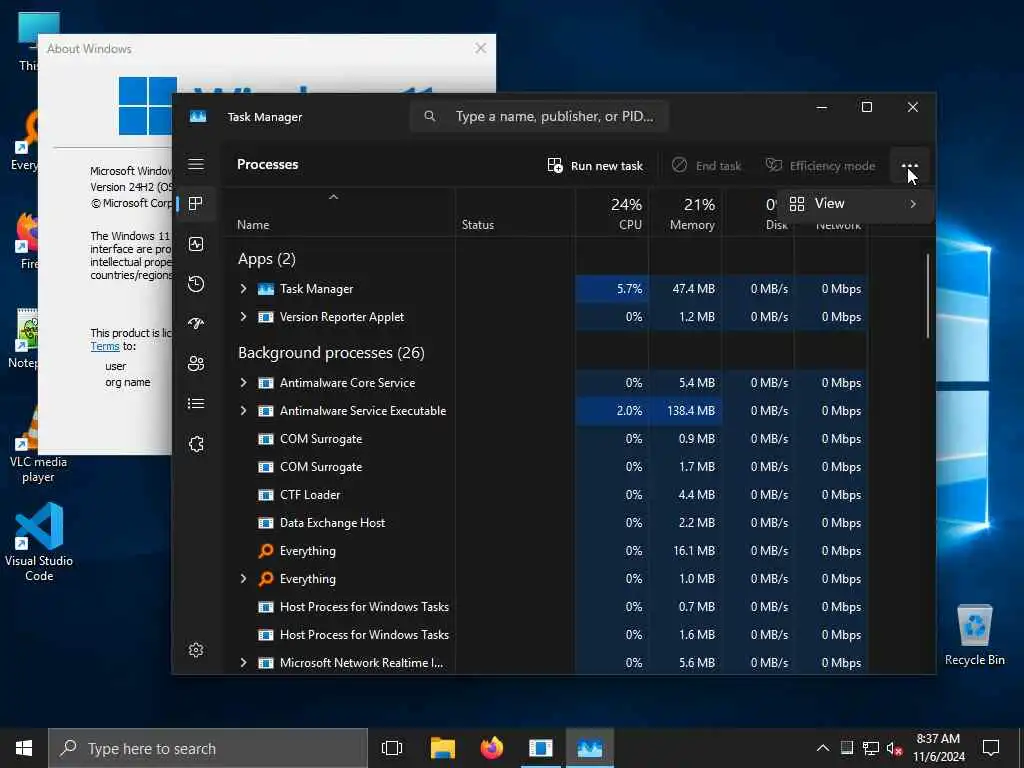Select Host Process for Windows Tasks 1.6 MB row
The height and width of the screenshot is (768, 1024).
545,635
